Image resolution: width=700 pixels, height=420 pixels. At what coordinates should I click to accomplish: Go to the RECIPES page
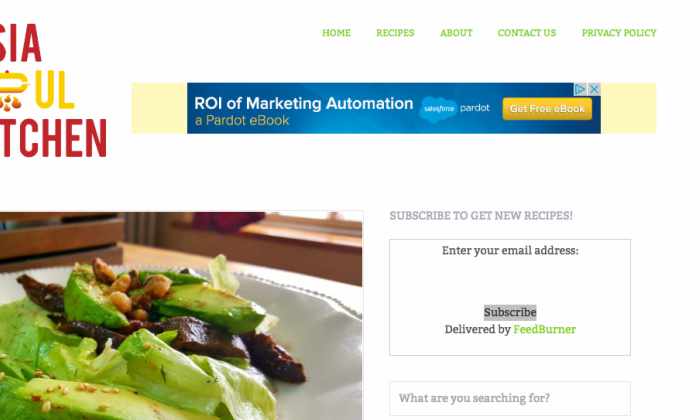click(395, 33)
